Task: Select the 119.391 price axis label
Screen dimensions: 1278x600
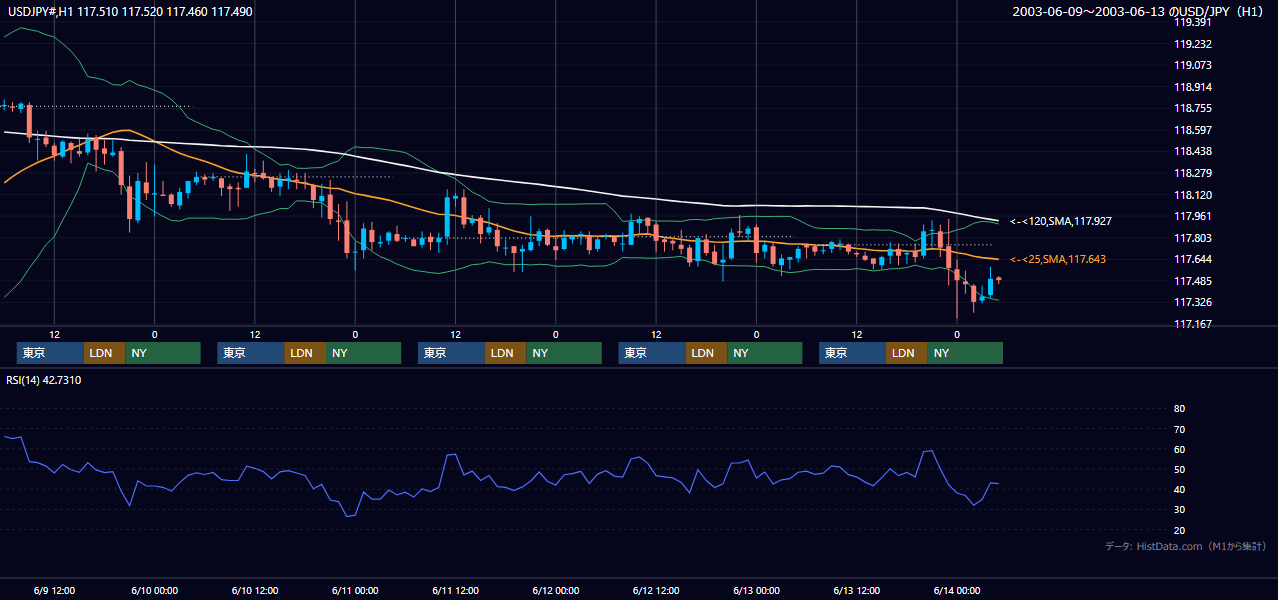Action: [x=1192, y=22]
